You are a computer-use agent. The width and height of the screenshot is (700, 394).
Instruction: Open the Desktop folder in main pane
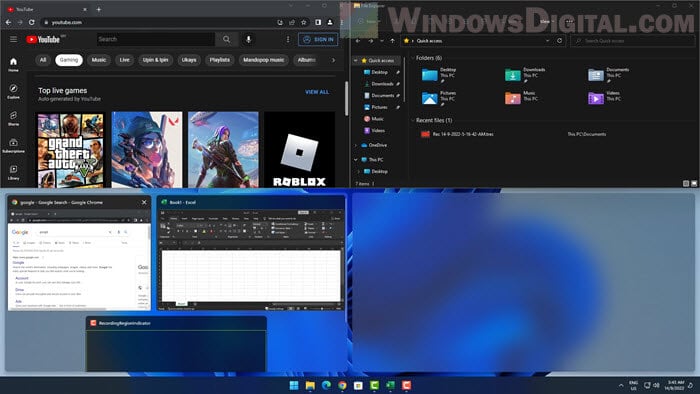pyautogui.click(x=439, y=75)
